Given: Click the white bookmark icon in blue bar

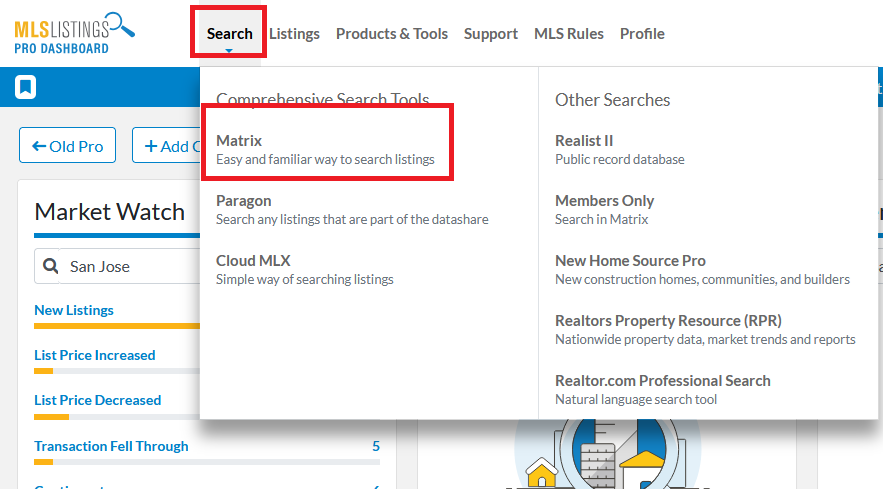Looking at the screenshot, I should (x=25, y=87).
